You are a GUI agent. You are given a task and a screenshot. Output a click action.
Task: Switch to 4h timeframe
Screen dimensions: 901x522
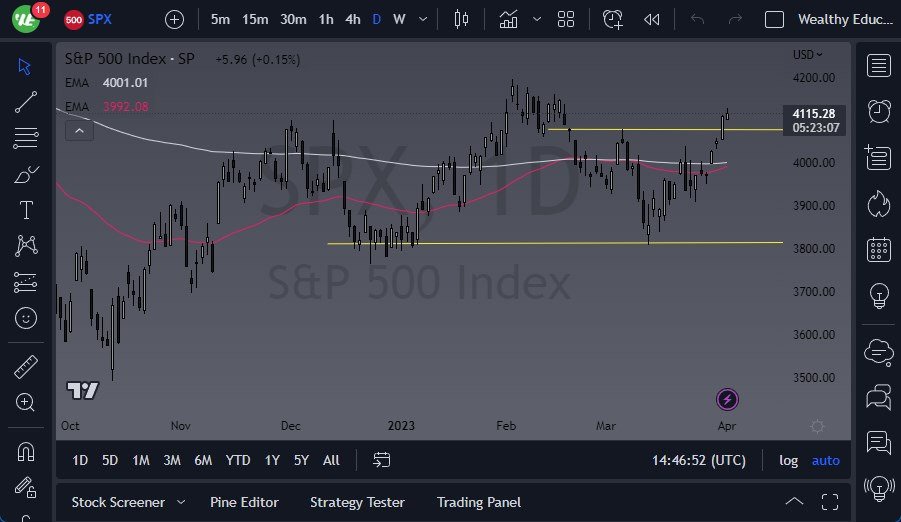[x=353, y=20]
